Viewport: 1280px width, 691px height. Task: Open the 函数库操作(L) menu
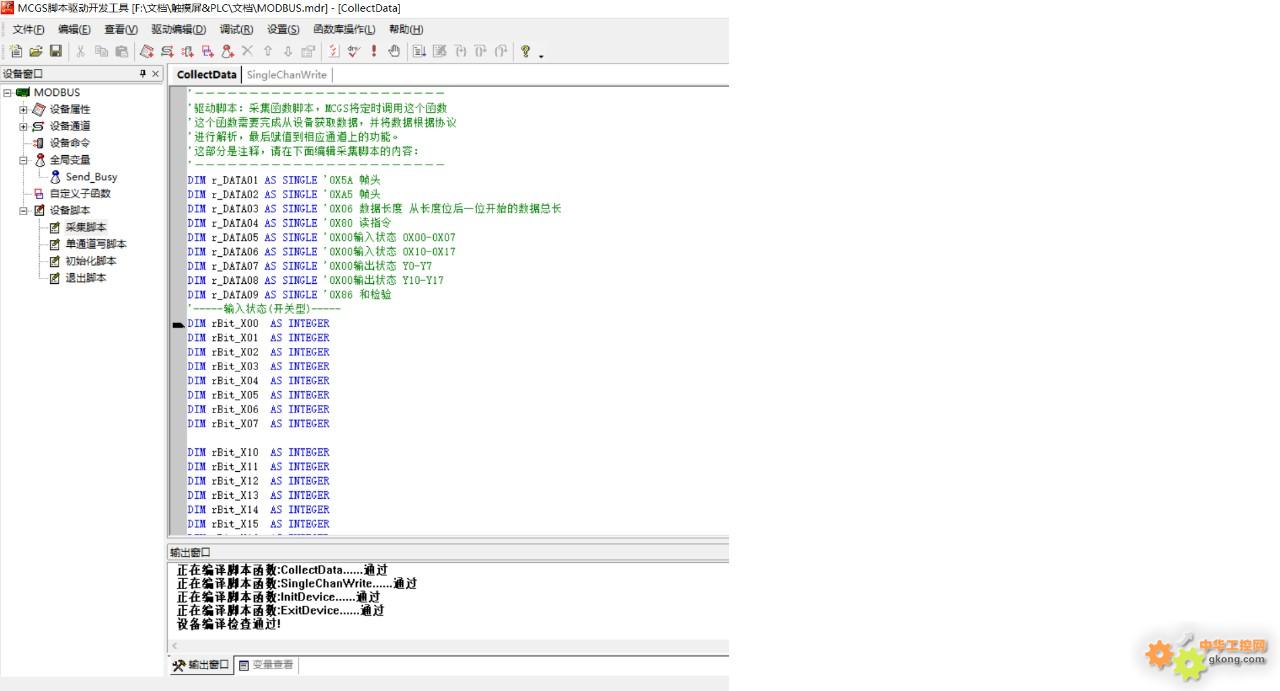coord(344,30)
